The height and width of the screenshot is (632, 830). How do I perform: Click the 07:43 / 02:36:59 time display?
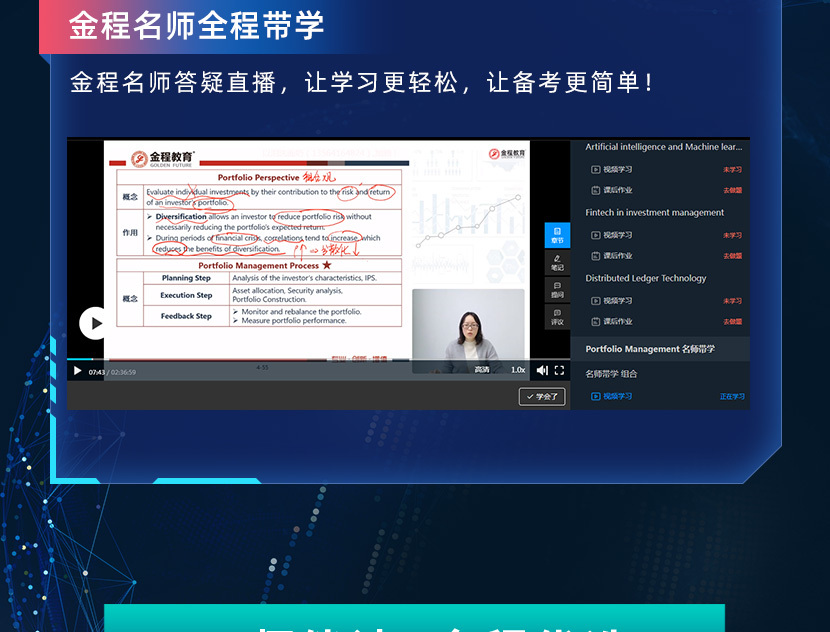coord(112,372)
